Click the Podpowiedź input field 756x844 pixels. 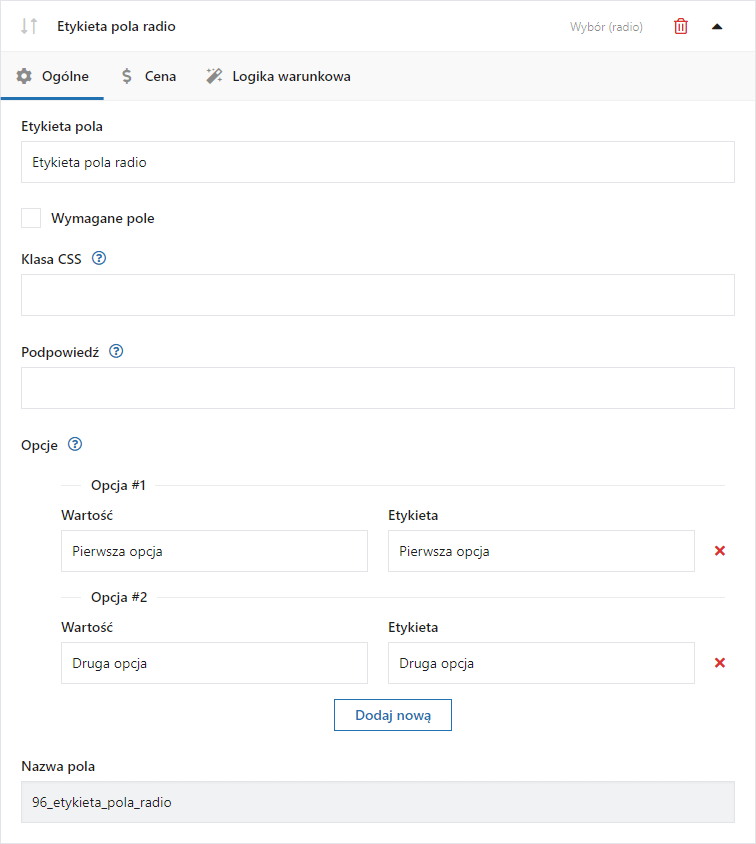coord(378,388)
